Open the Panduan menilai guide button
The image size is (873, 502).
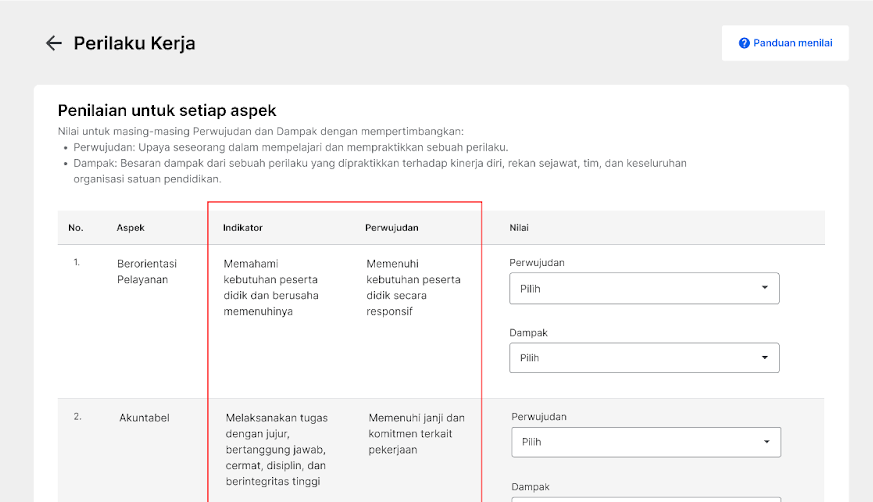point(785,43)
